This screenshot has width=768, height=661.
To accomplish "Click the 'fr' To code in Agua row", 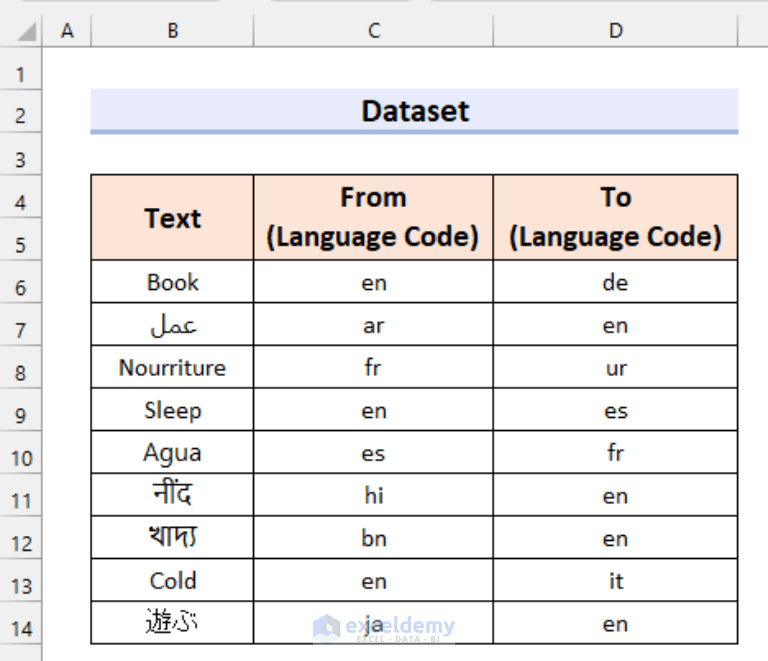I will [615, 452].
